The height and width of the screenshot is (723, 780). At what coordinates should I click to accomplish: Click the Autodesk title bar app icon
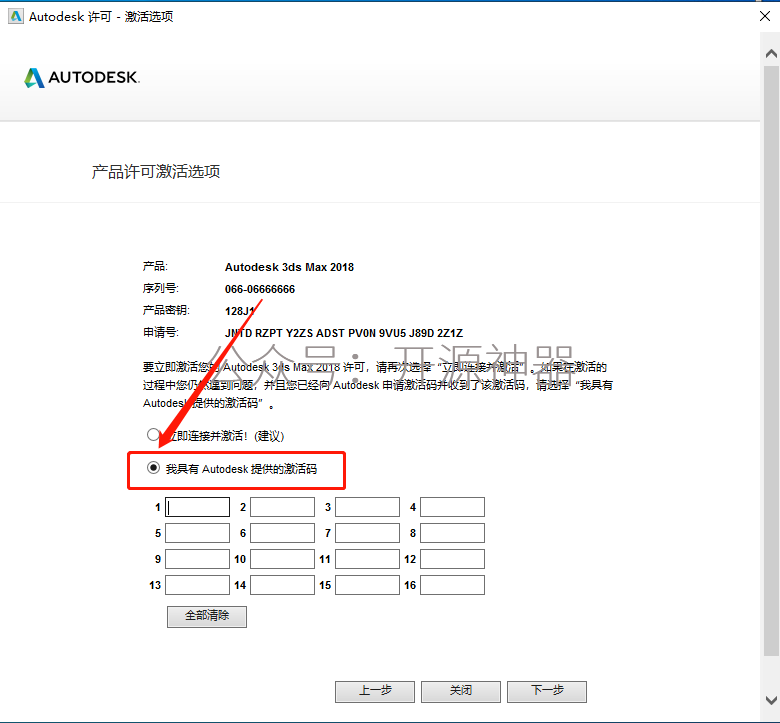click(x=16, y=16)
